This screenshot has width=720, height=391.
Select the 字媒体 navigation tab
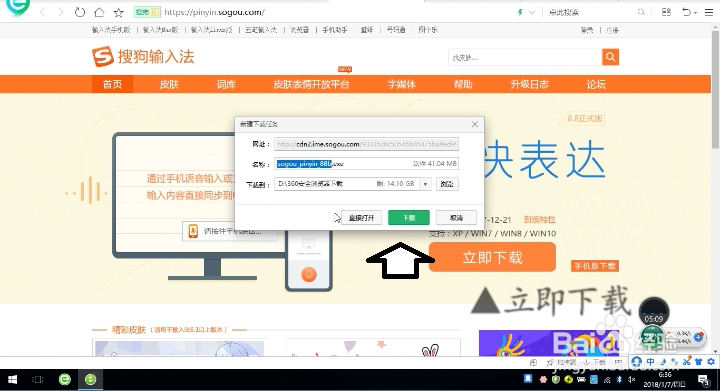[401, 84]
